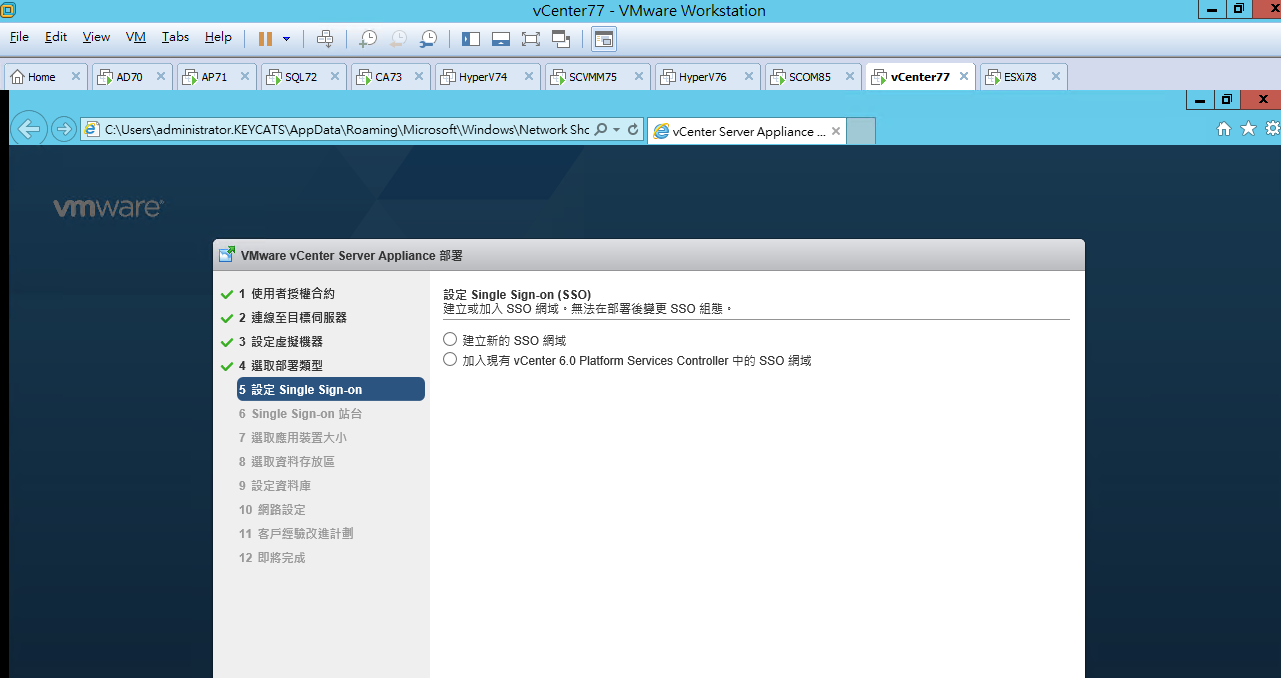1281x678 pixels.
Task: Click step 12 即將完成
Action: point(272,558)
